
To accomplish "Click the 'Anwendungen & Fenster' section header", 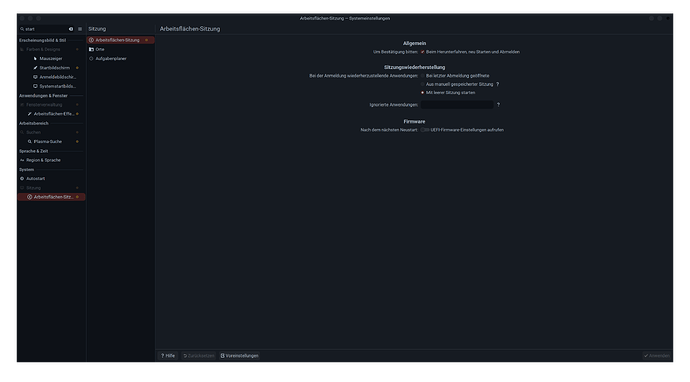I will 43,96.
